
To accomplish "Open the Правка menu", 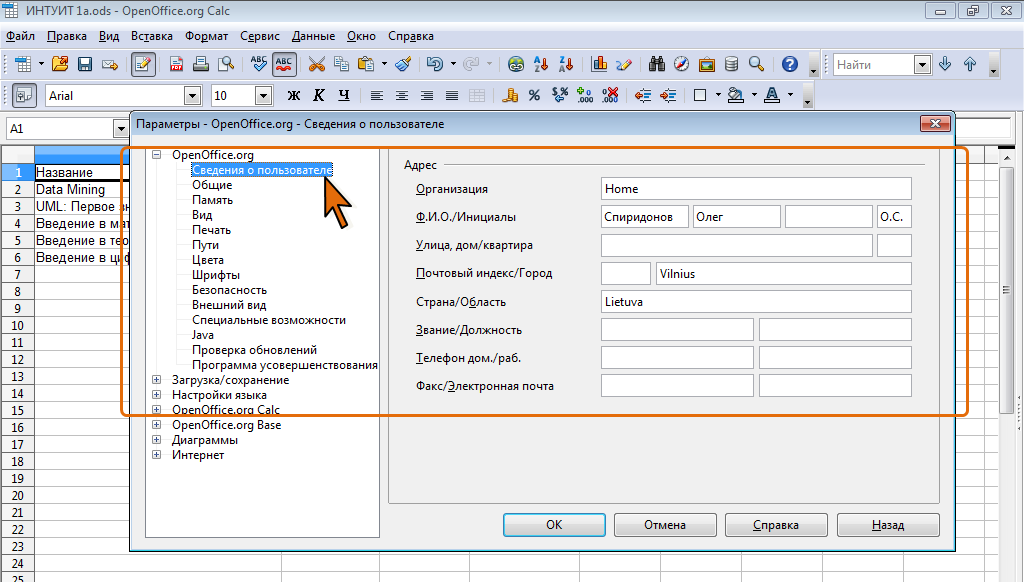I will click(x=67, y=36).
